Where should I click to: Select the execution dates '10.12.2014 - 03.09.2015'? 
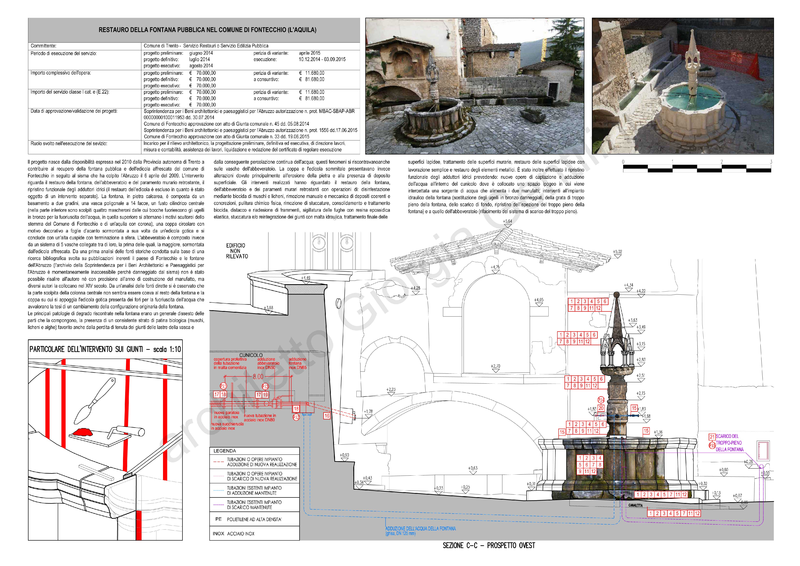pos(322,59)
